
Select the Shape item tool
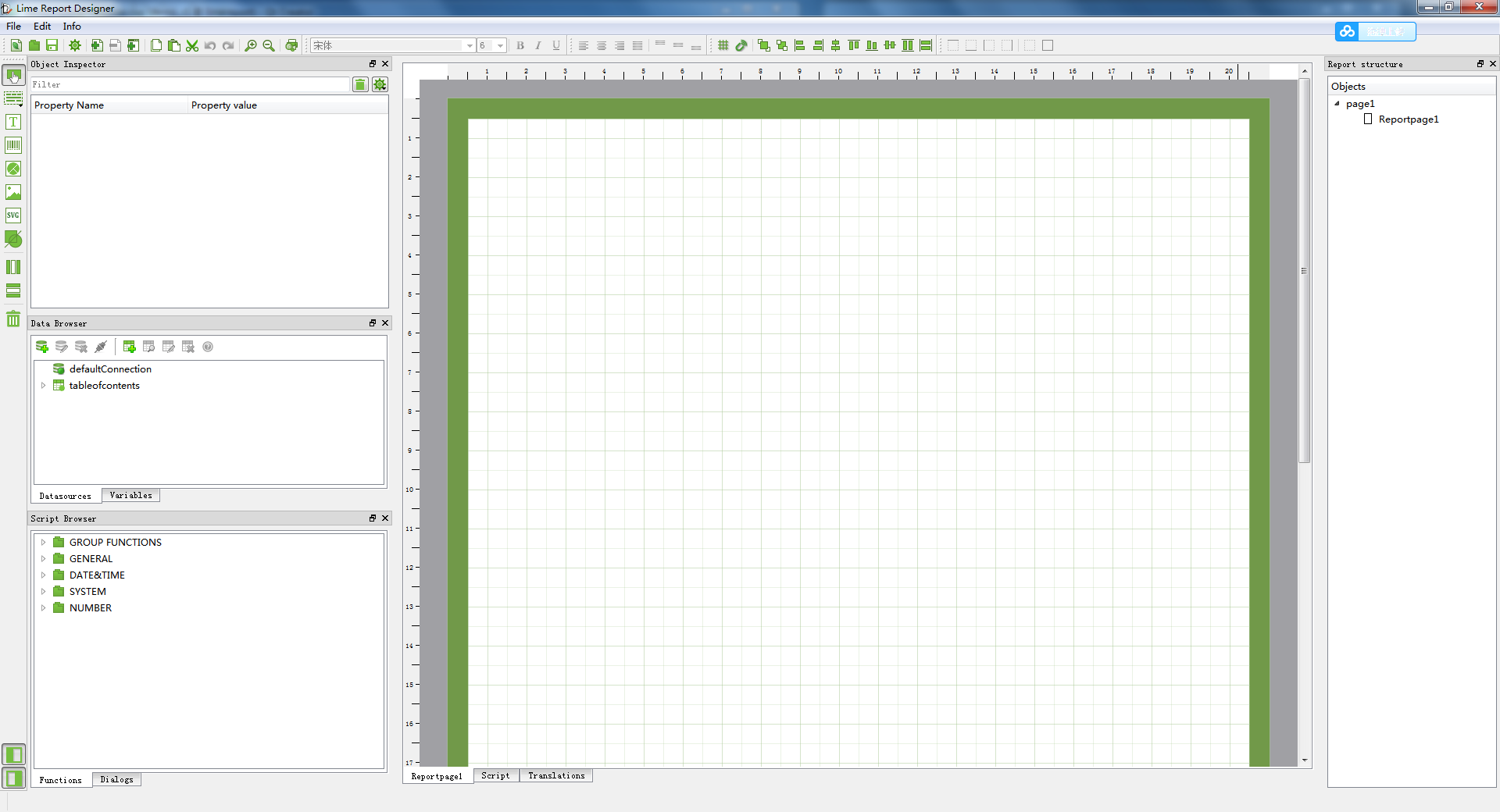(13, 239)
